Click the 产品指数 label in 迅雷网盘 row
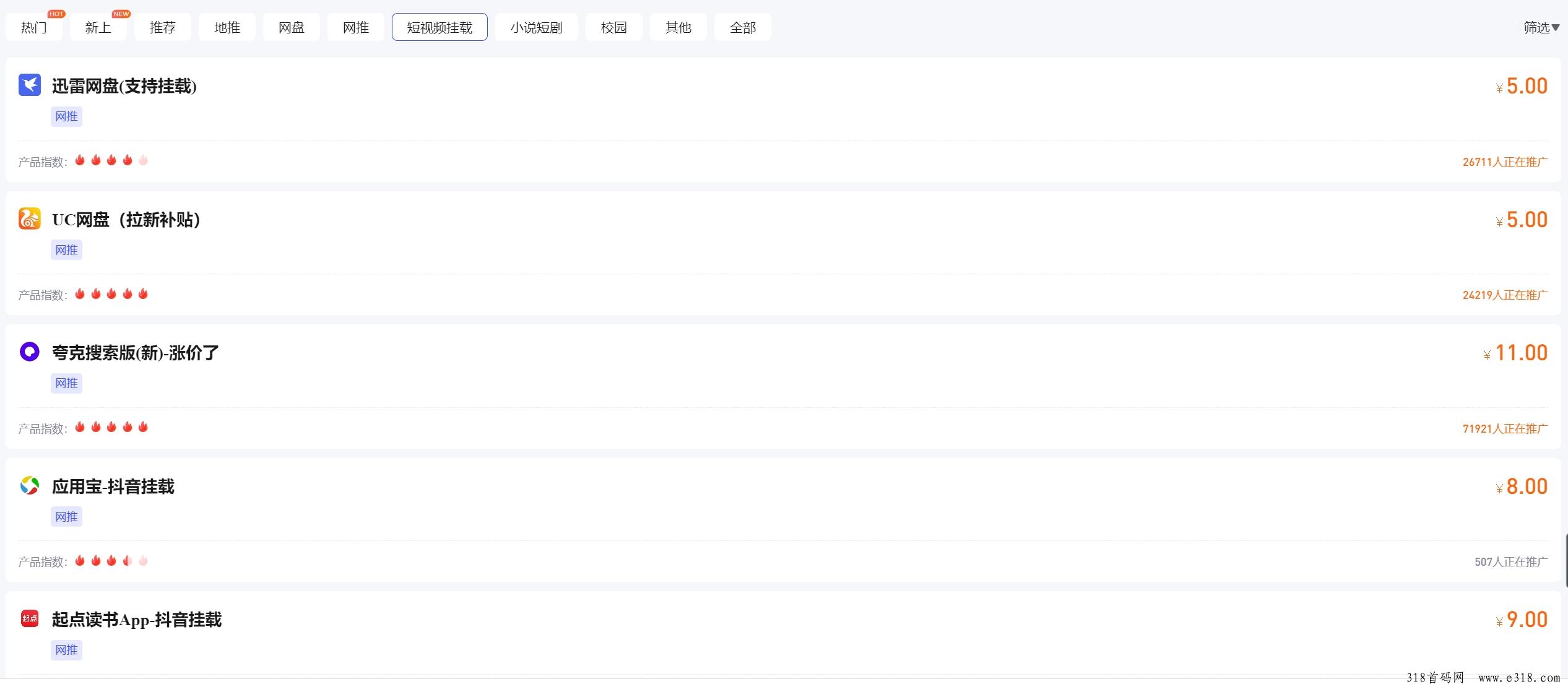The image size is (1568, 684). (43, 162)
